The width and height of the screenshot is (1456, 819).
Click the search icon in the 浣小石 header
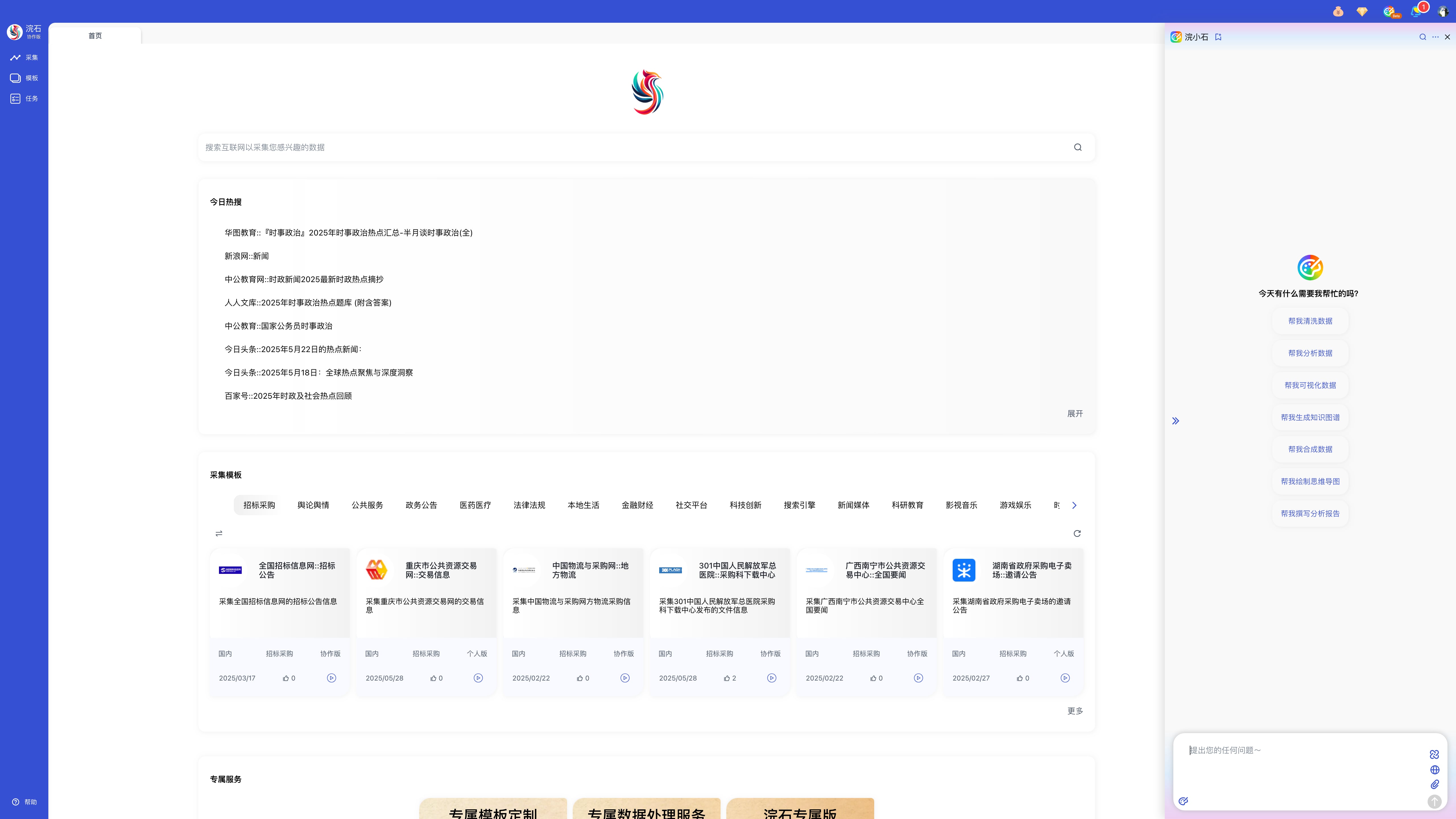[x=1423, y=37]
